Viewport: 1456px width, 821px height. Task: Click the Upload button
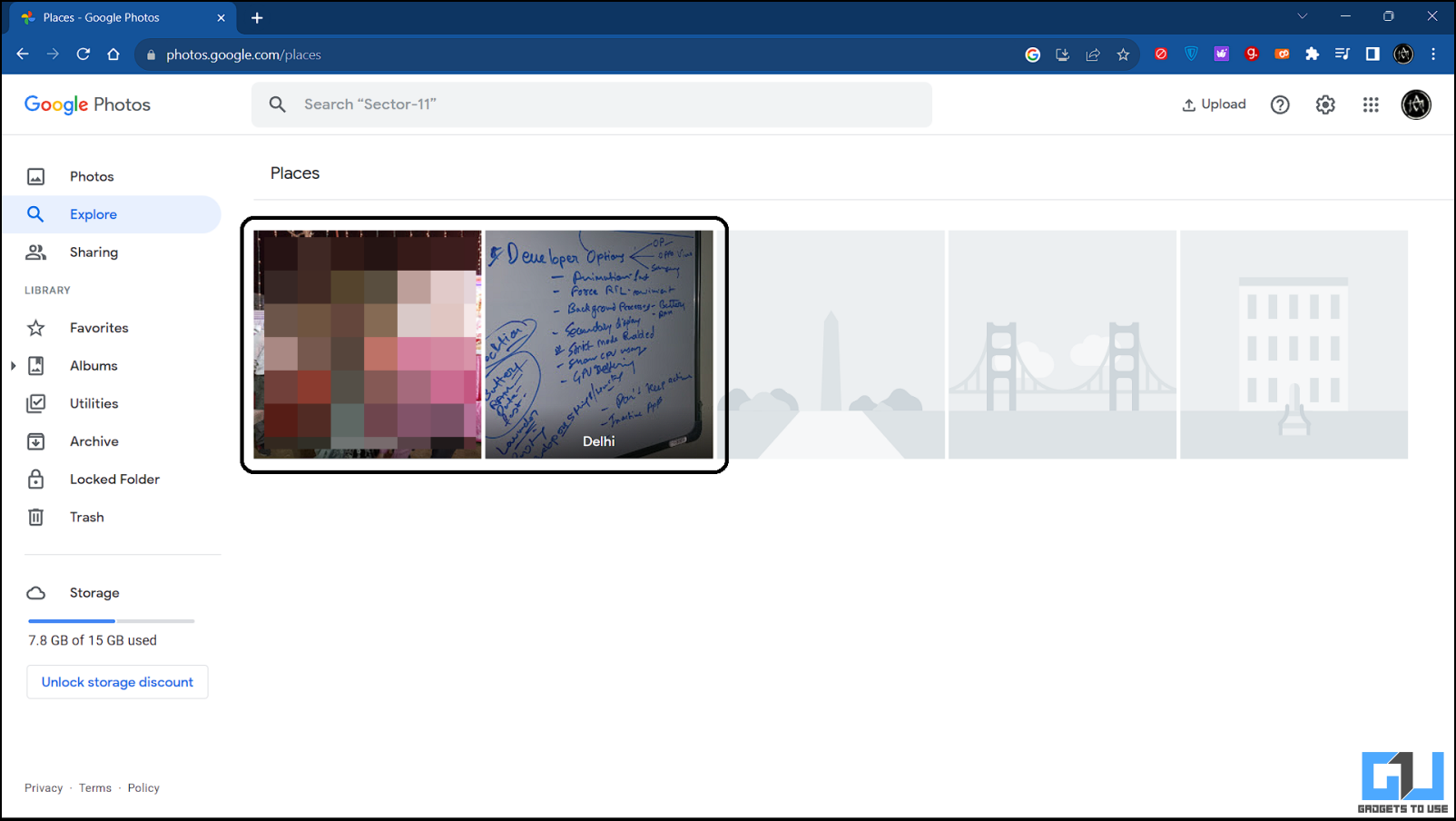(x=1214, y=104)
